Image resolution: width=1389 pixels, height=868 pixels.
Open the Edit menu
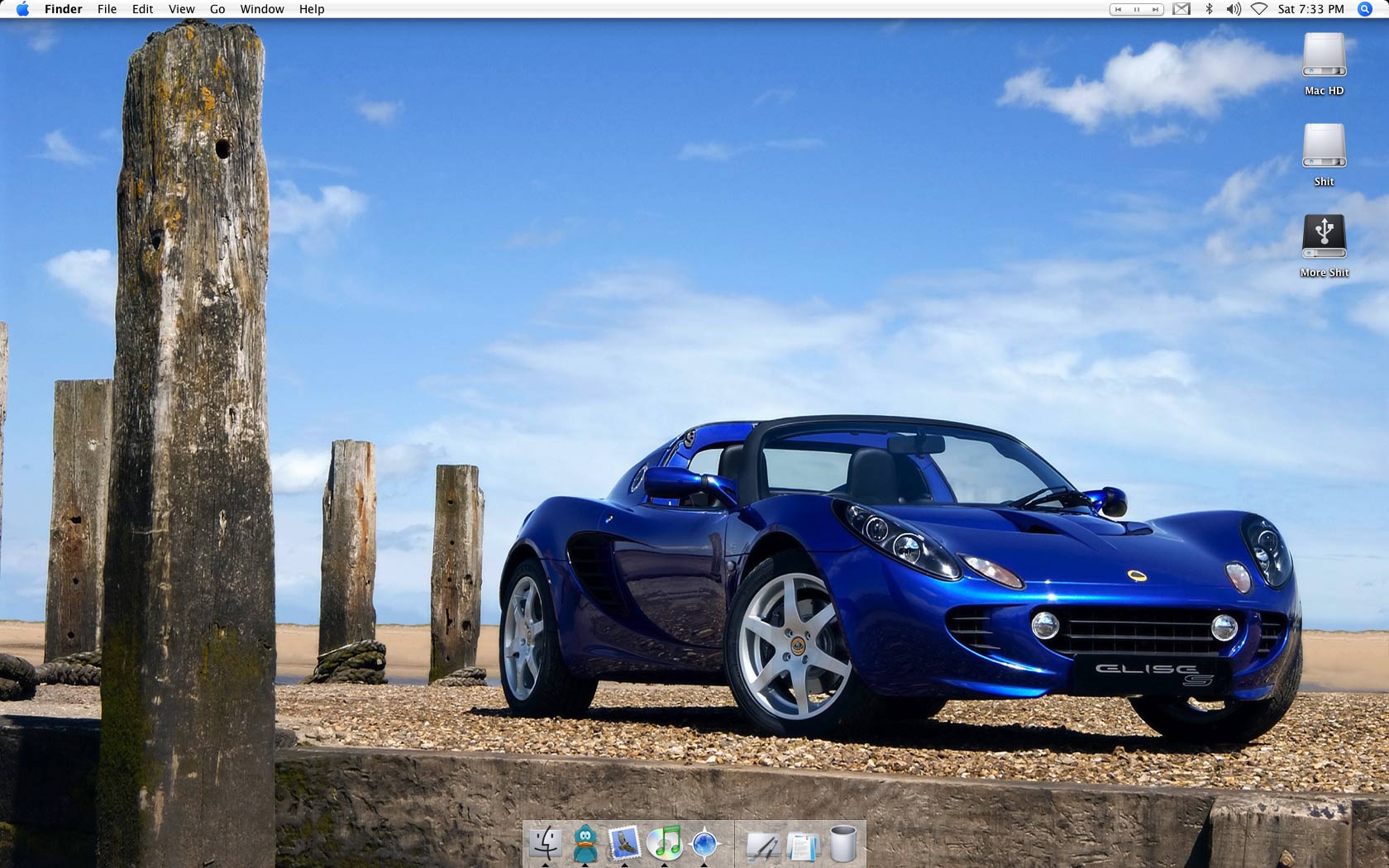pos(143,9)
